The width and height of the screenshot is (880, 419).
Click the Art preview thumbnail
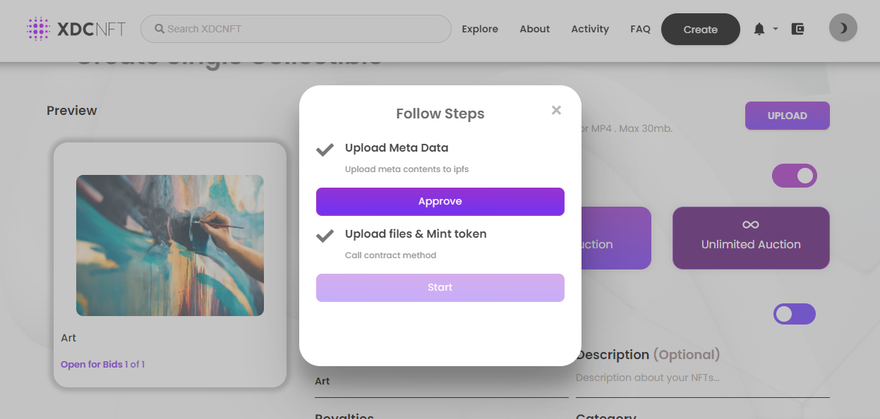tap(170, 245)
